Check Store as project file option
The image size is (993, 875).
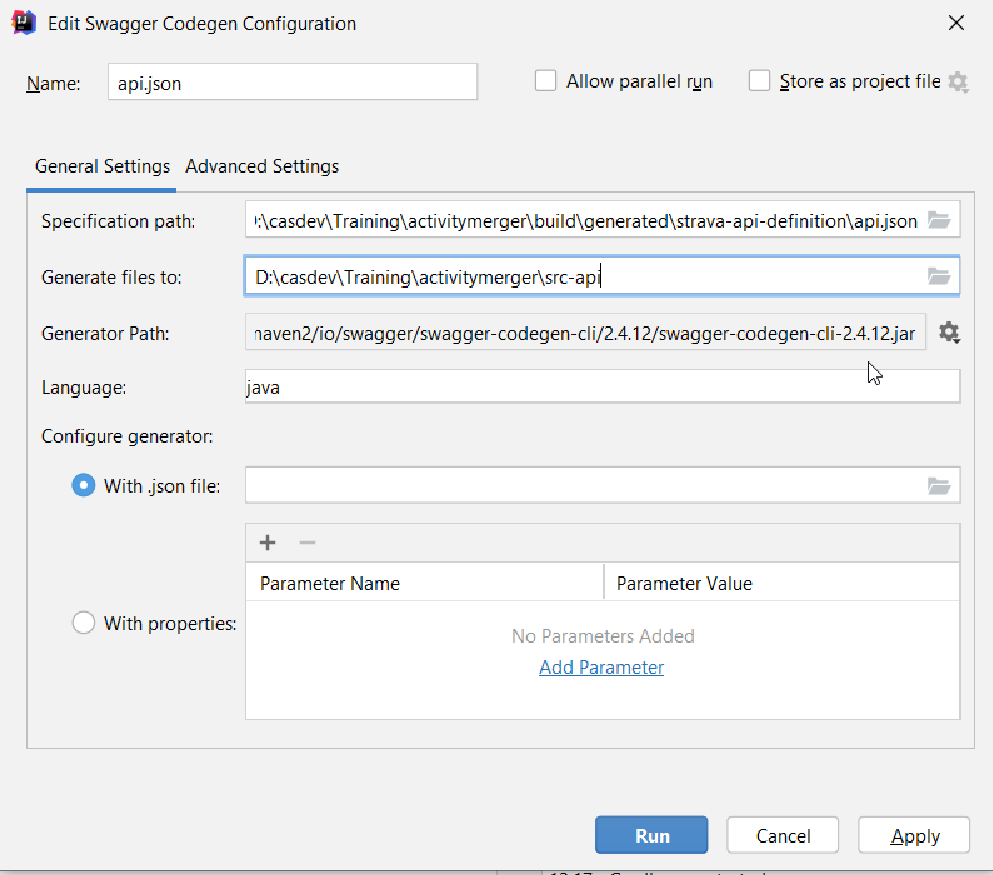tap(759, 81)
